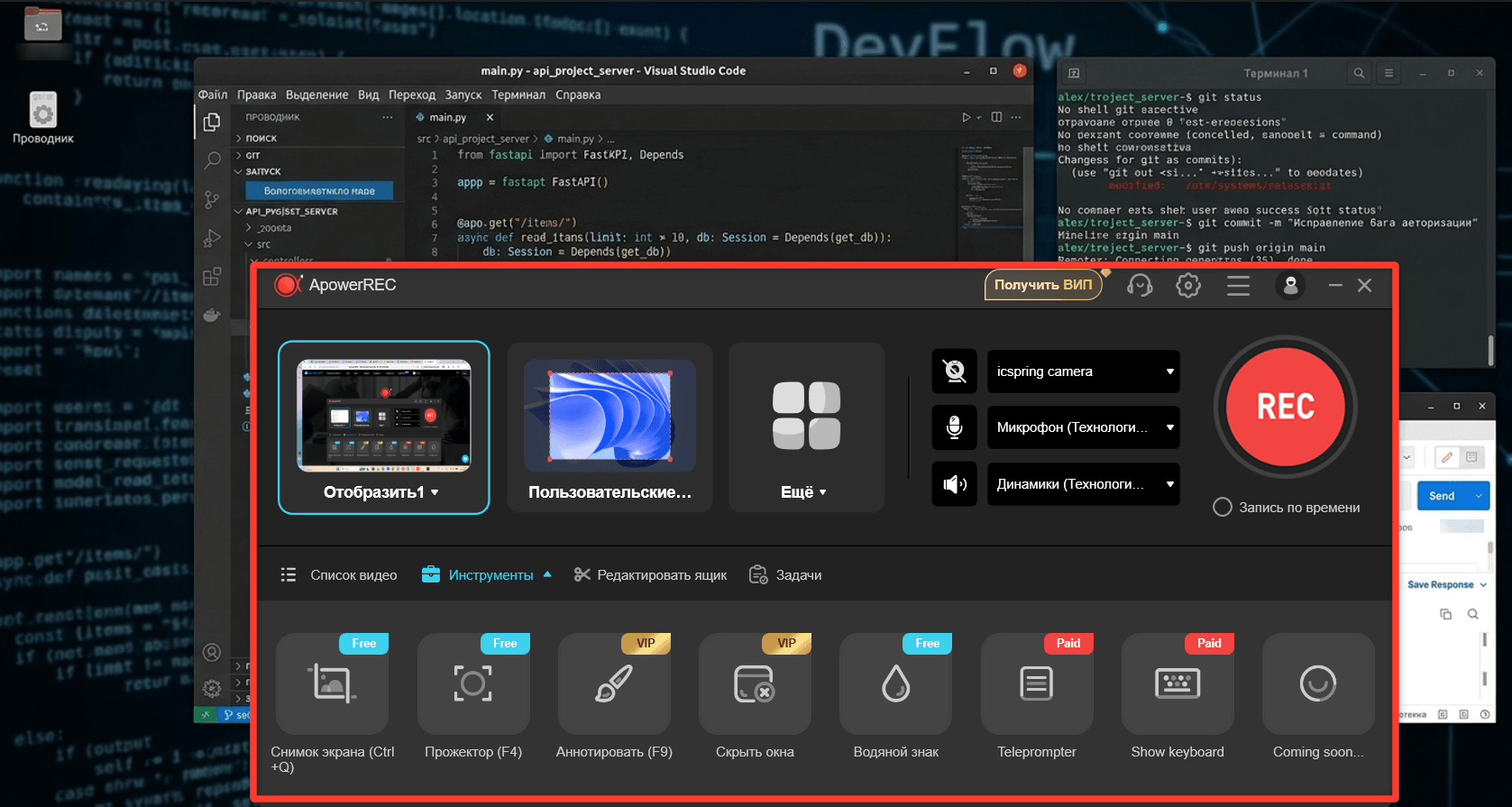Click the blue button in VS Code explorer
This screenshot has width=1512, height=807.
pyautogui.click(x=319, y=191)
